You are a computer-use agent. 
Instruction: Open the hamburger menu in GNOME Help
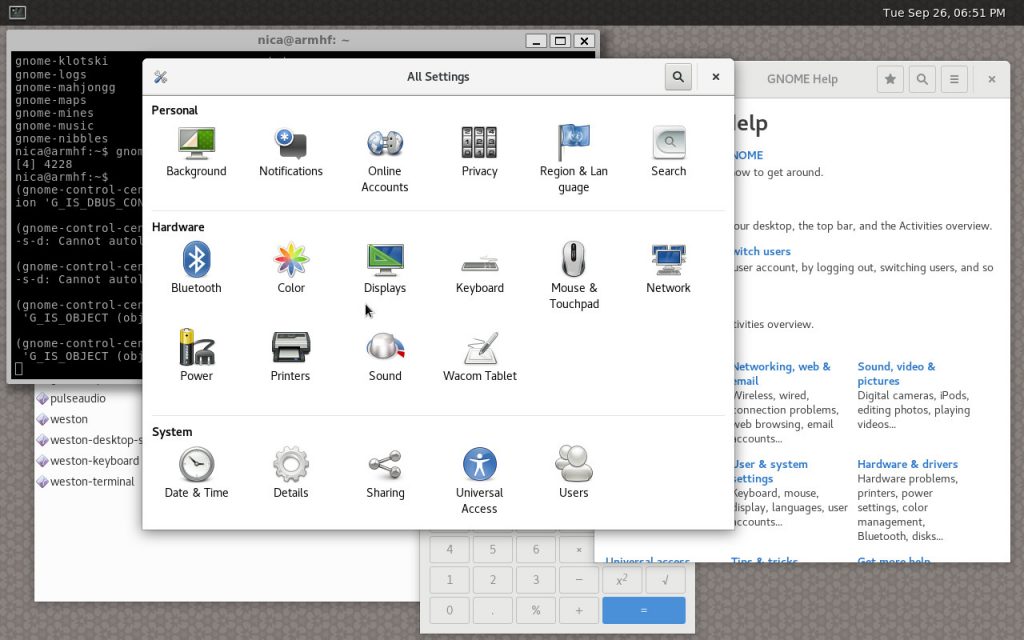point(954,79)
